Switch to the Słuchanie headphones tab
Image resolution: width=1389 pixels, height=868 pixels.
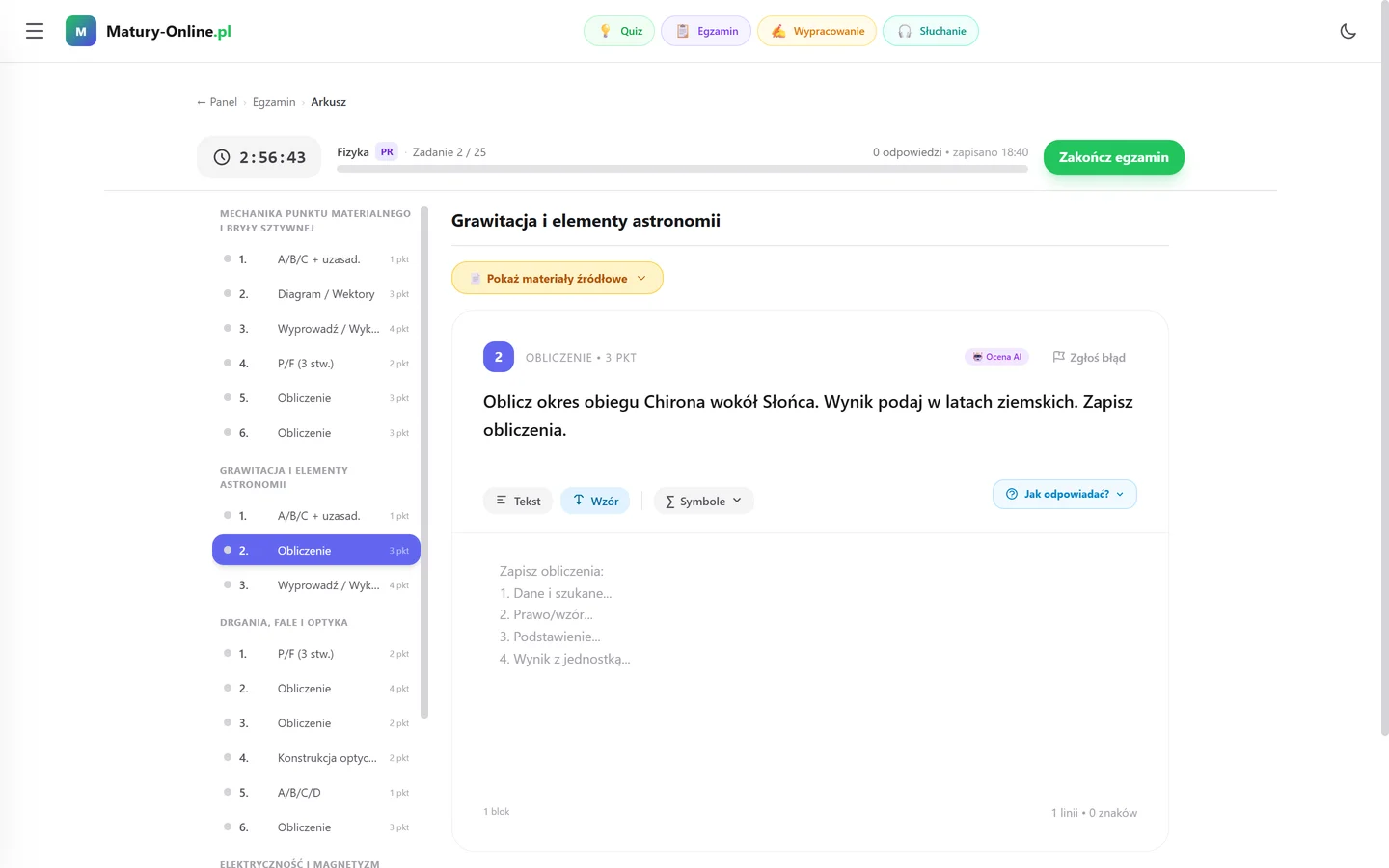931,31
